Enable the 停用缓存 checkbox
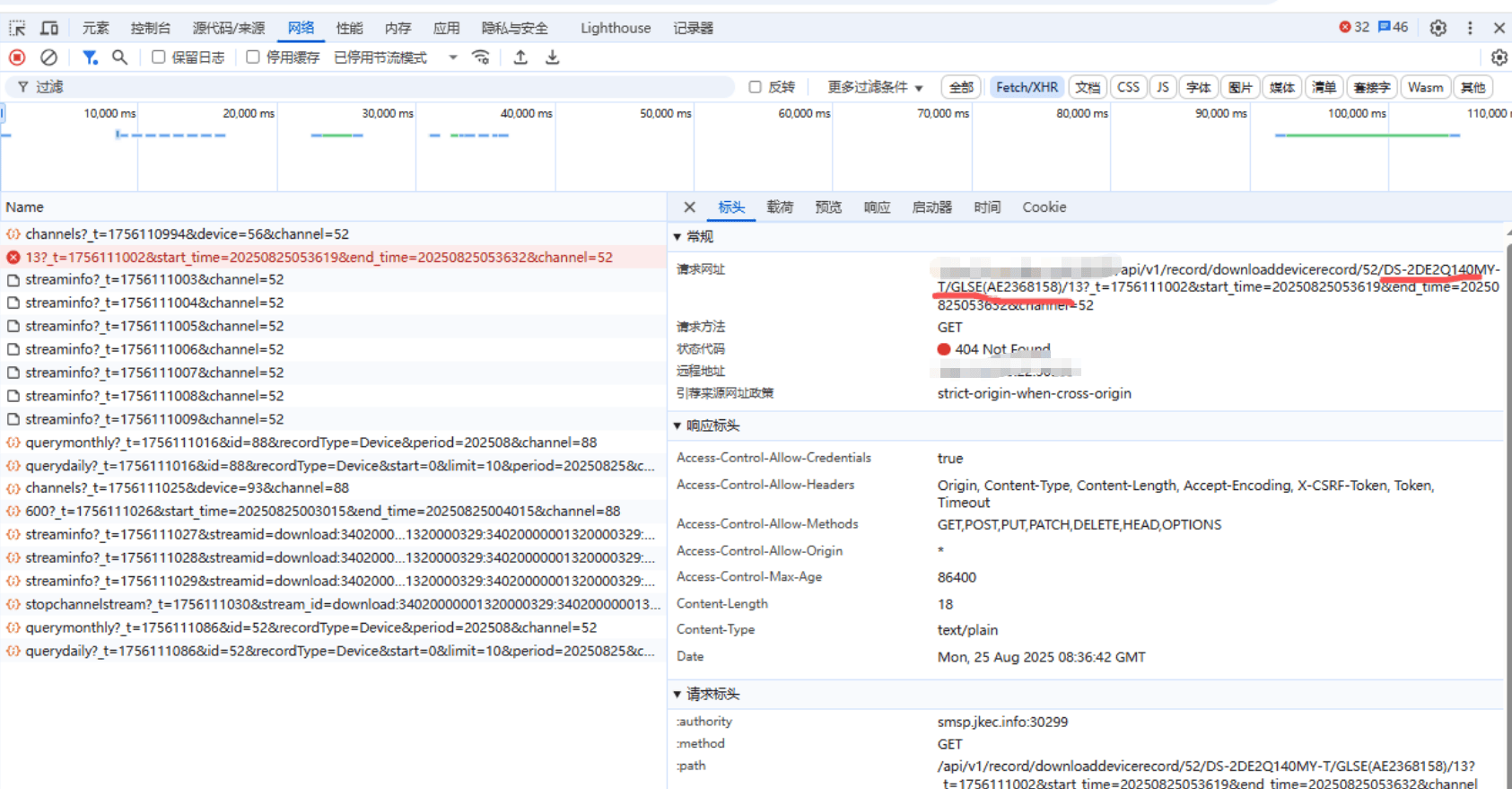Image resolution: width=1512 pixels, height=789 pixels. click(x=253, y=57)
